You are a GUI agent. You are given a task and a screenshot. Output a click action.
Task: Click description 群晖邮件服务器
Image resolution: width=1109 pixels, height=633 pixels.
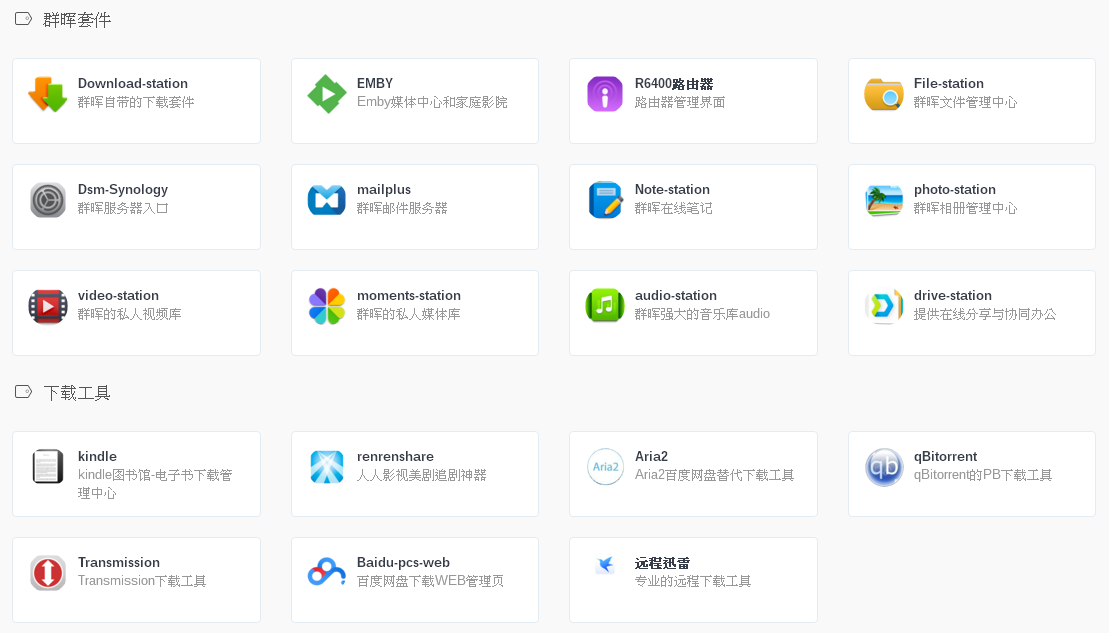coord(402,208)
